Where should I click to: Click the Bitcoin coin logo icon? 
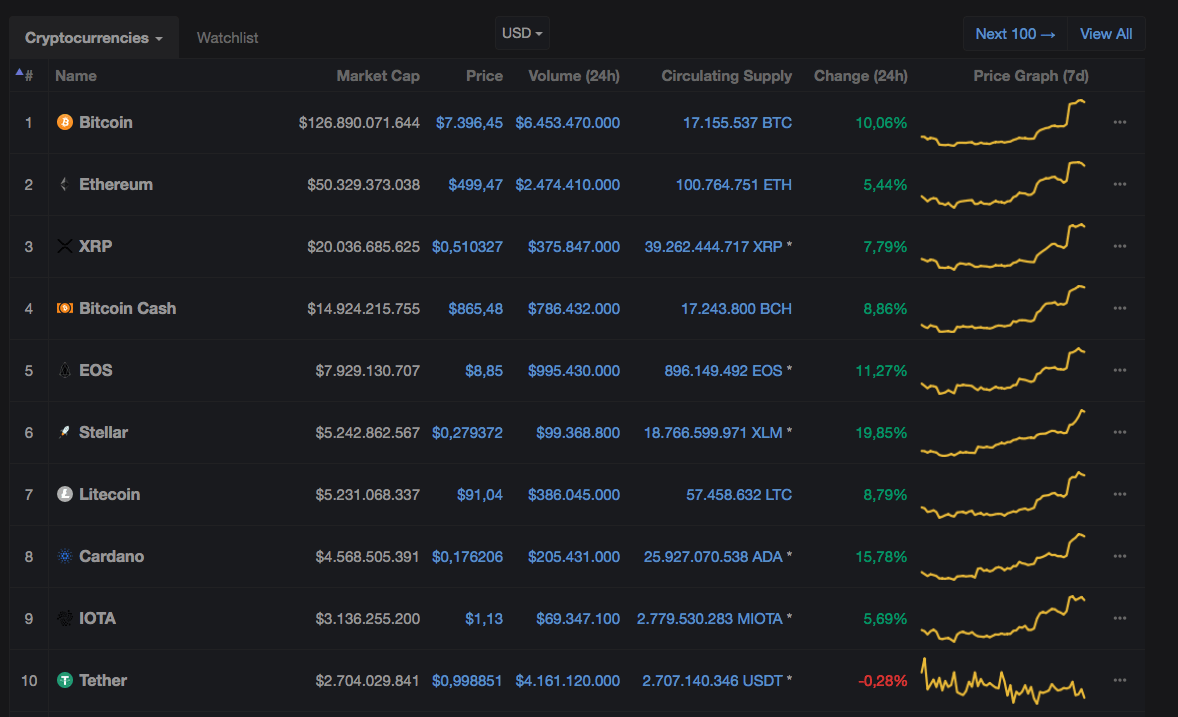(65, 123)
